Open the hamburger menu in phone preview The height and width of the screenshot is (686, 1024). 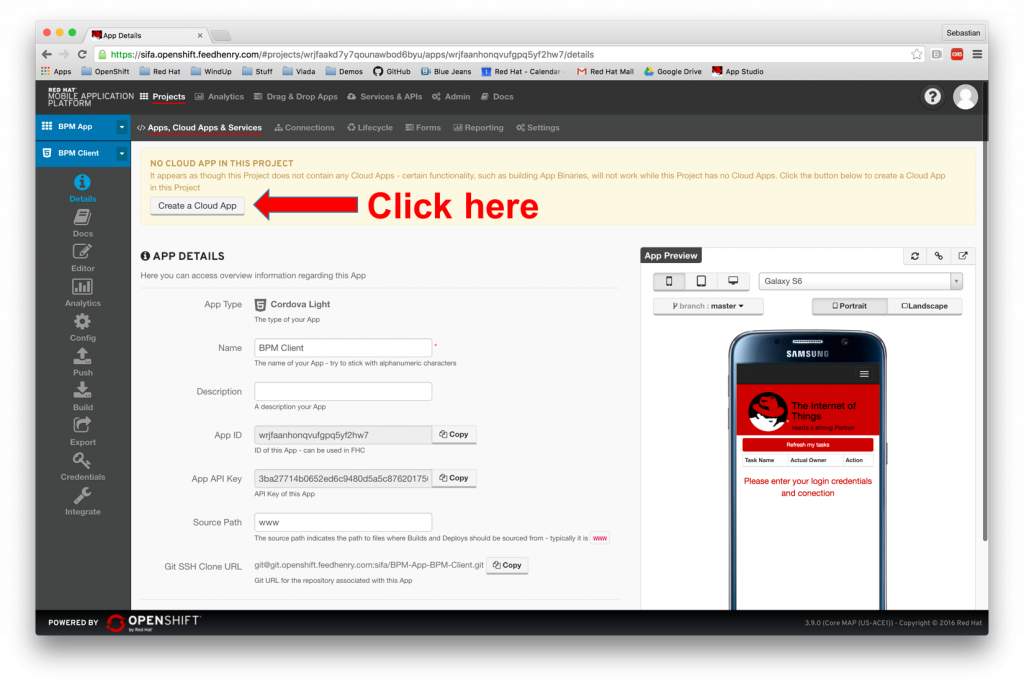(x=864, y=374)
